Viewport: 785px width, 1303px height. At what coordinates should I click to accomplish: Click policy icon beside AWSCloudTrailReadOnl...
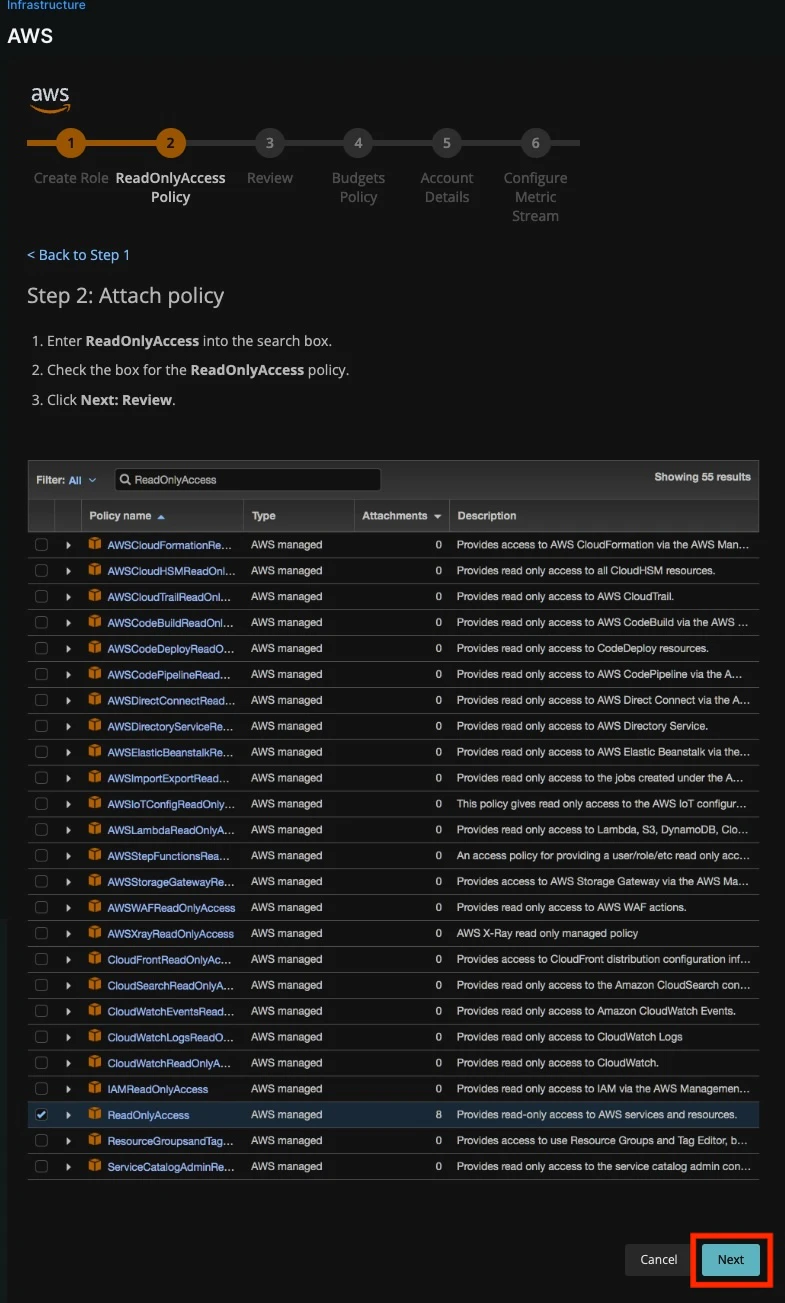click(95, 596)
